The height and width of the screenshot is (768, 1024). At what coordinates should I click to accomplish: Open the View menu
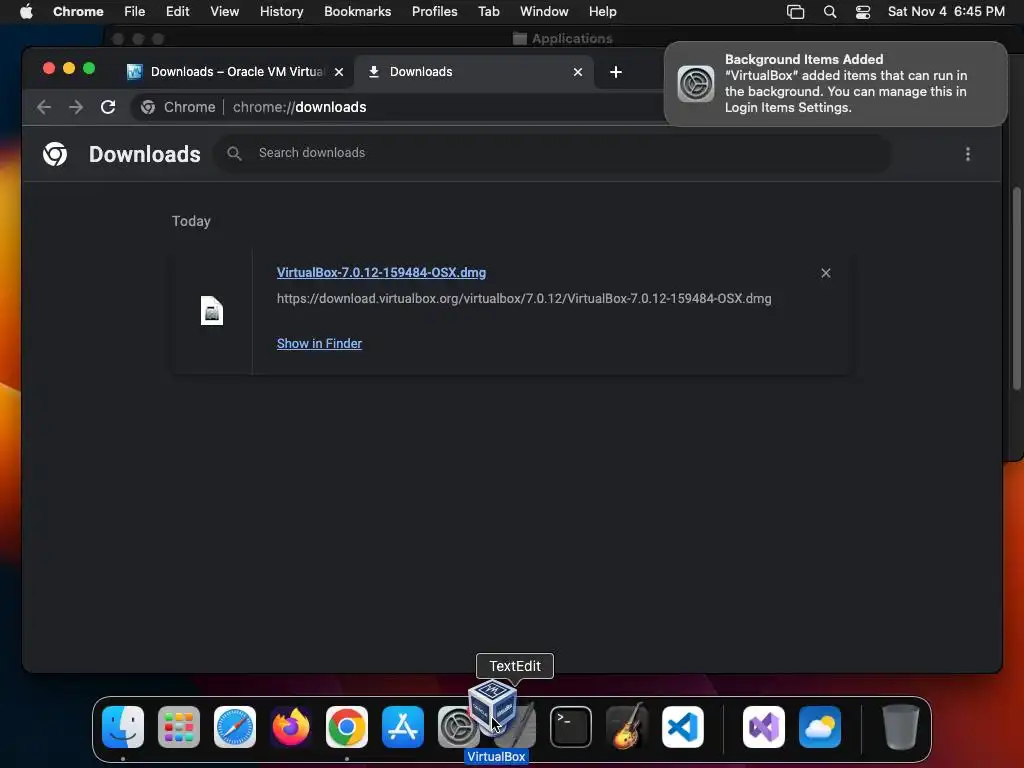(x=225, y=12)
